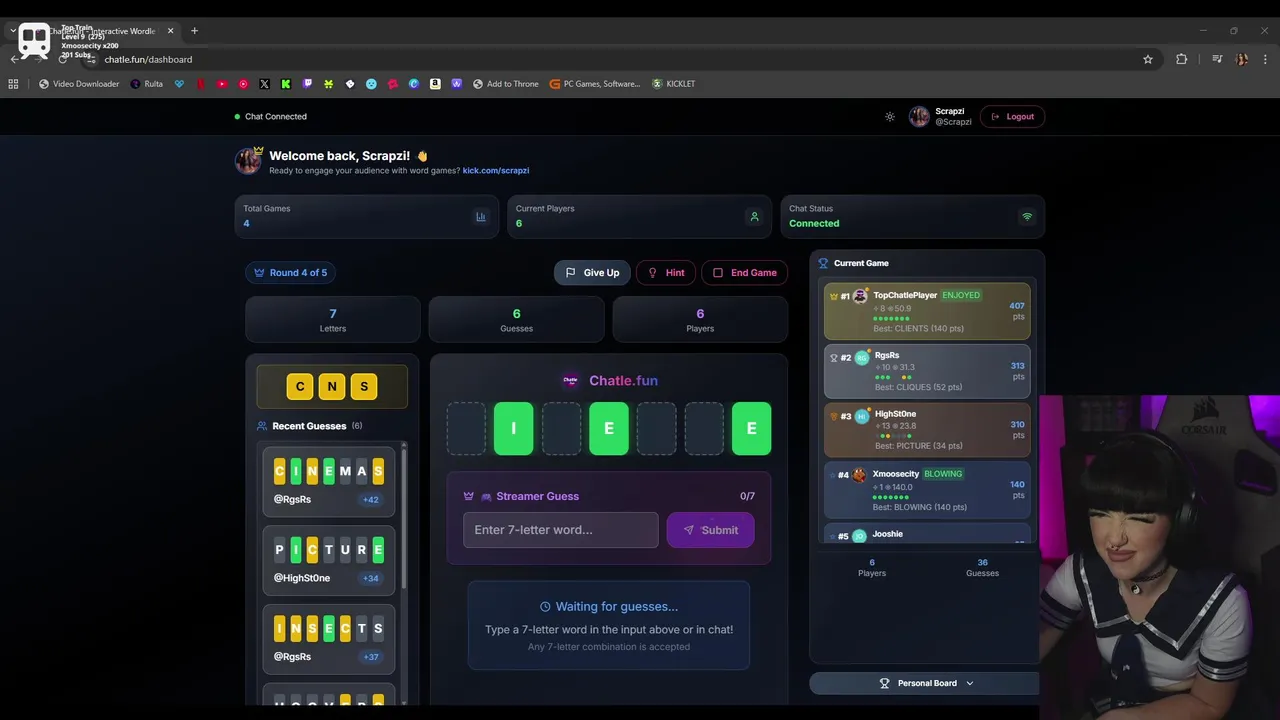Click the Round 4 of 5 badge
Viewport: 1280px width, 720px height.
[x=291, y=272]
